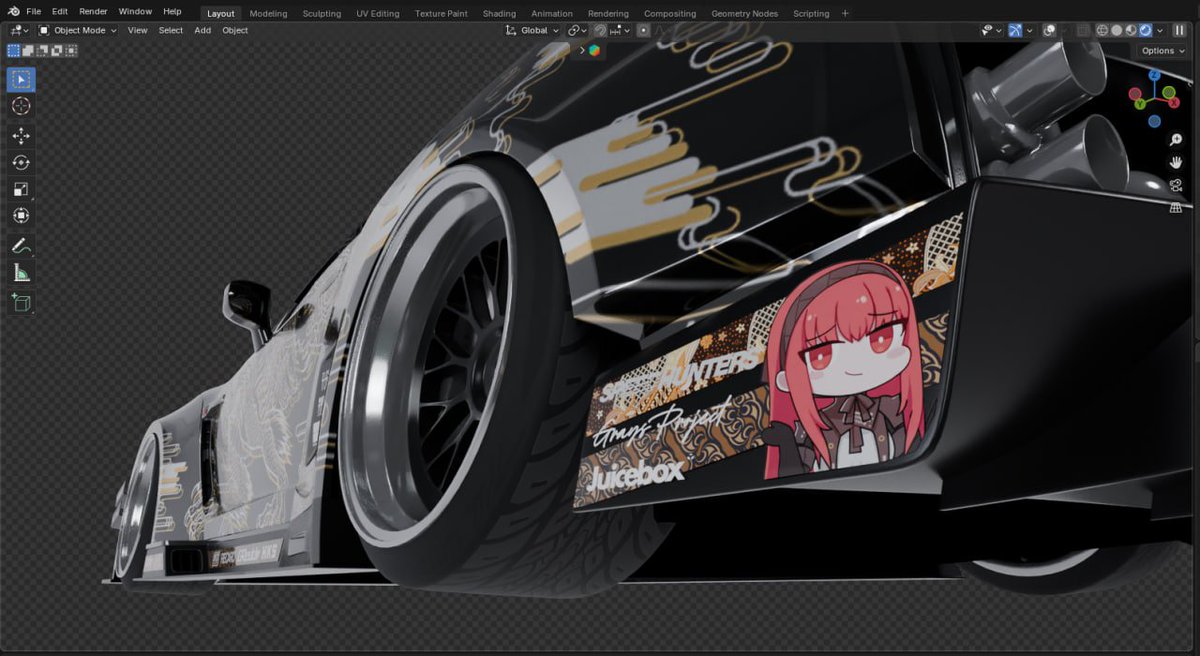Select the Measure tool
Viewport: 1200px width, 656px height.
click(21, 273)
